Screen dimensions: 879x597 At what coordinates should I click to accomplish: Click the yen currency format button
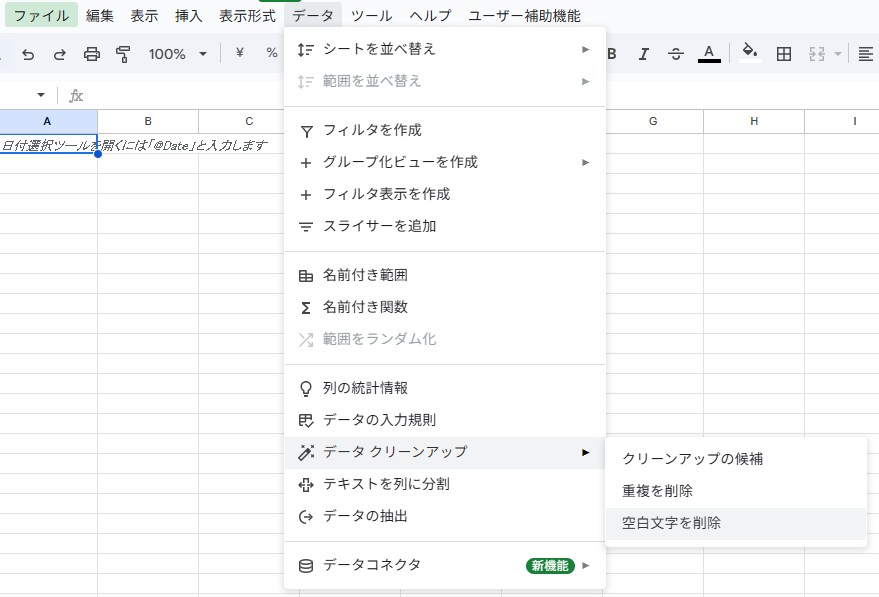pyautogui.click(x=240, y=54)
